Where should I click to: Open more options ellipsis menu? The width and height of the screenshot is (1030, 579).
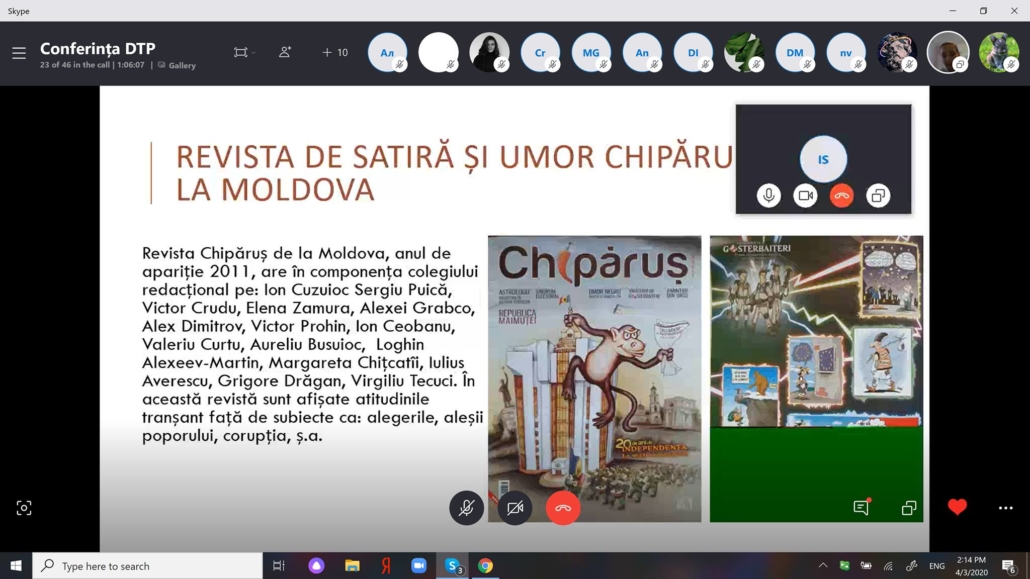click(1006, 508)
